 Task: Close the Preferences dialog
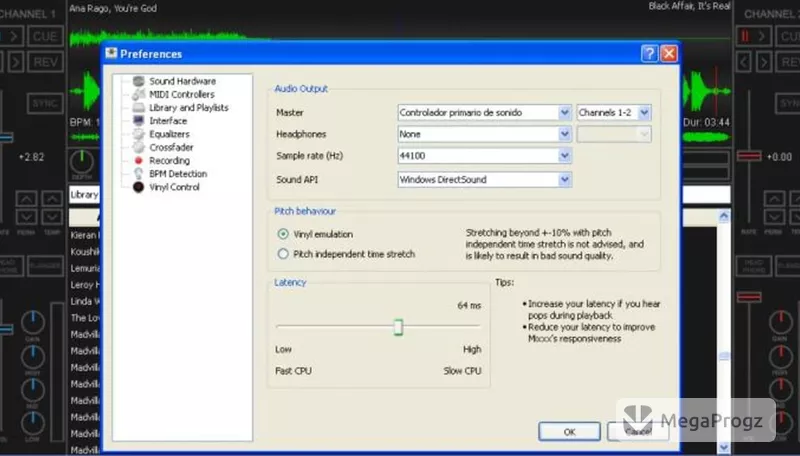669,54
